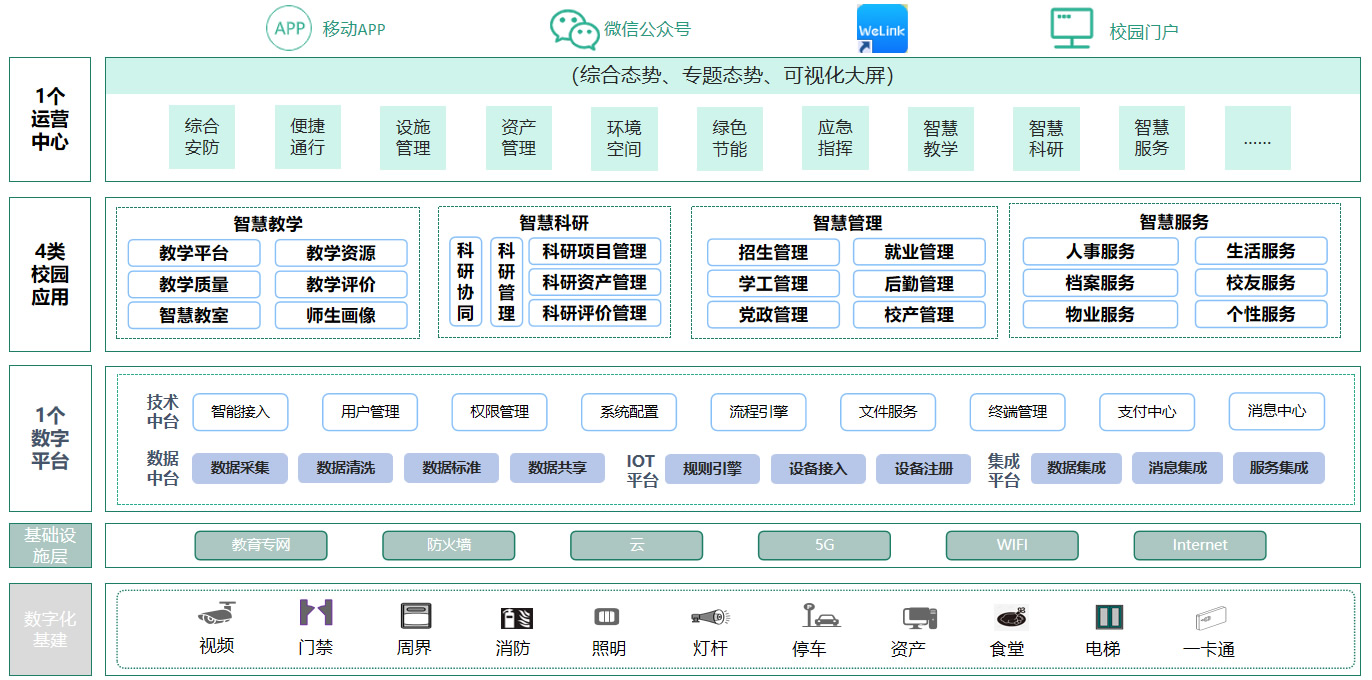This screenshot has width=1372, height=680.
Task: Open the 综合安防 tile
Action: pyautogui.click(x=202, y=137)
